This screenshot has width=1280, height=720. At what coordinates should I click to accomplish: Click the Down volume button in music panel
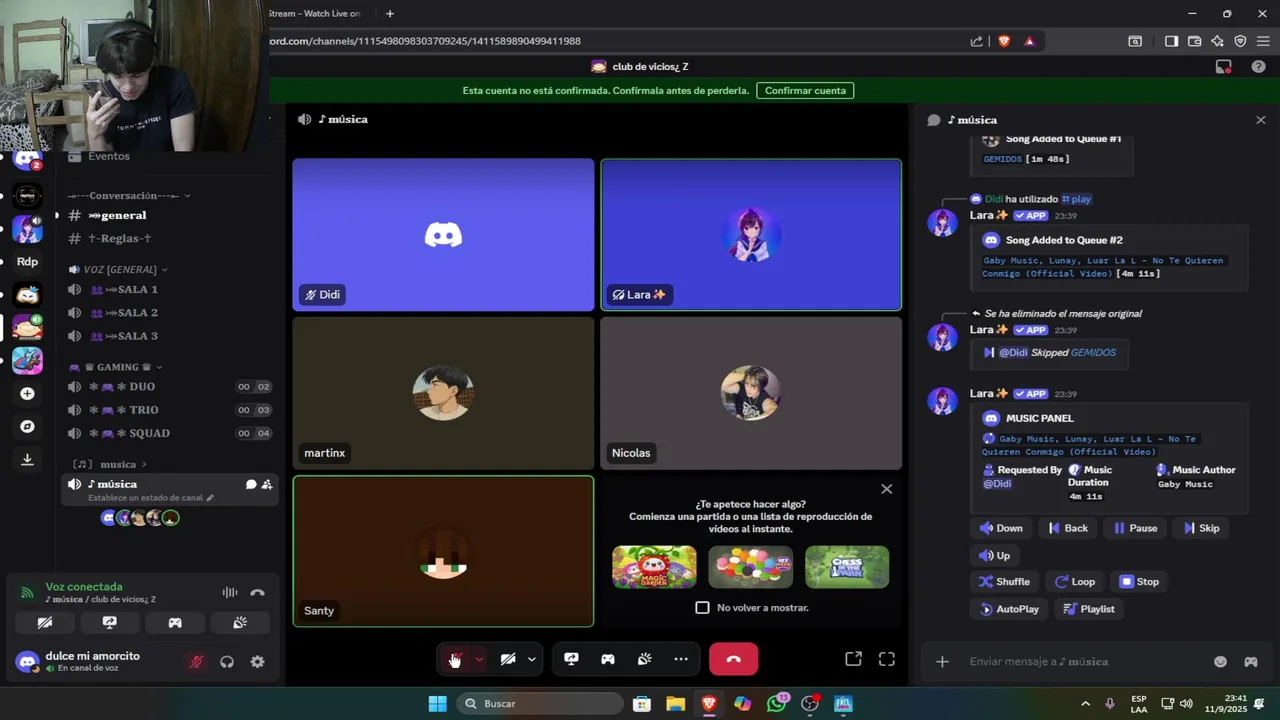1001,528
